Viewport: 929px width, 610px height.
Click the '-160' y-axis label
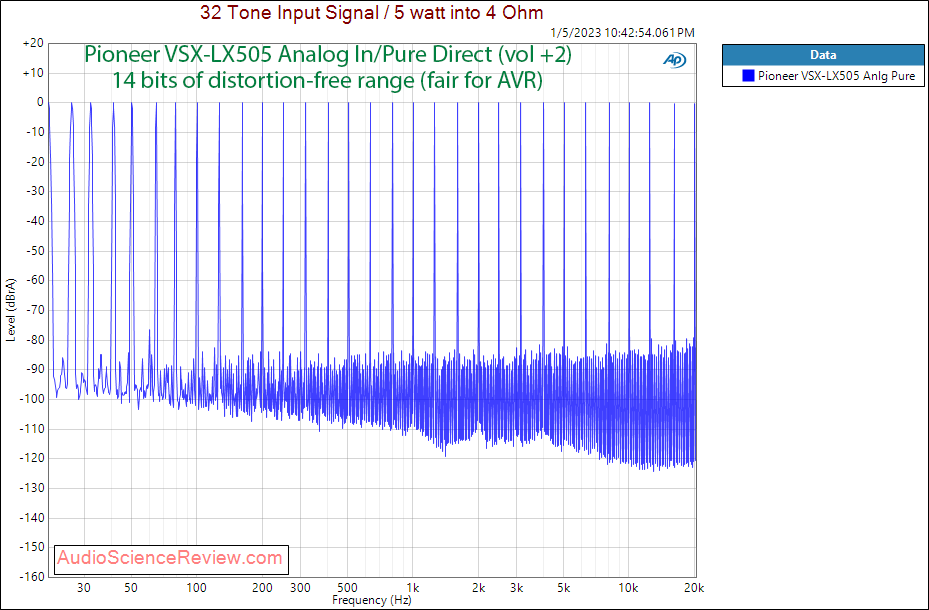[33, 577]
